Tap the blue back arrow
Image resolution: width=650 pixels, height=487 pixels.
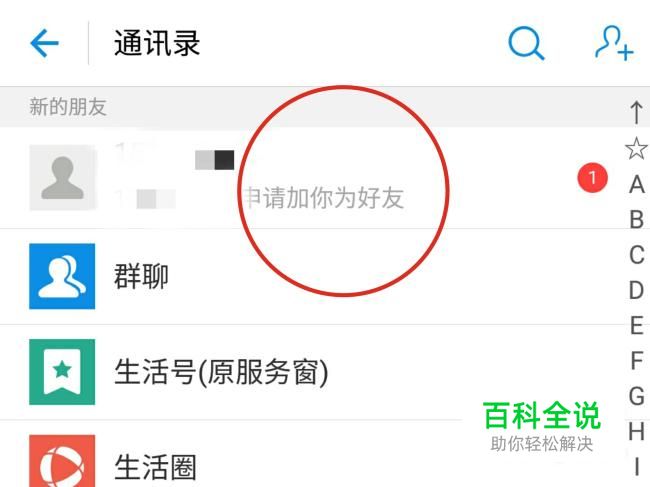click(44, 43)
